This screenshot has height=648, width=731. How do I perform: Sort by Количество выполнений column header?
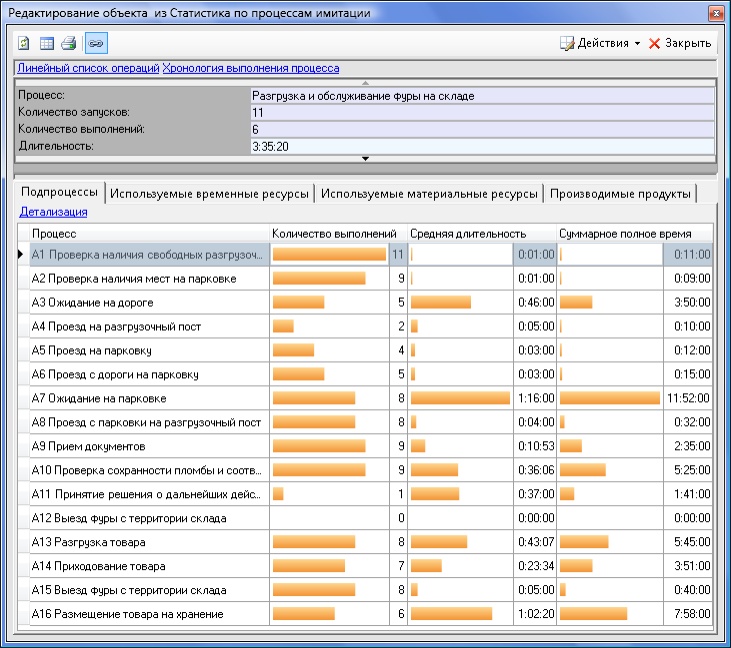(x=338, y=233)
